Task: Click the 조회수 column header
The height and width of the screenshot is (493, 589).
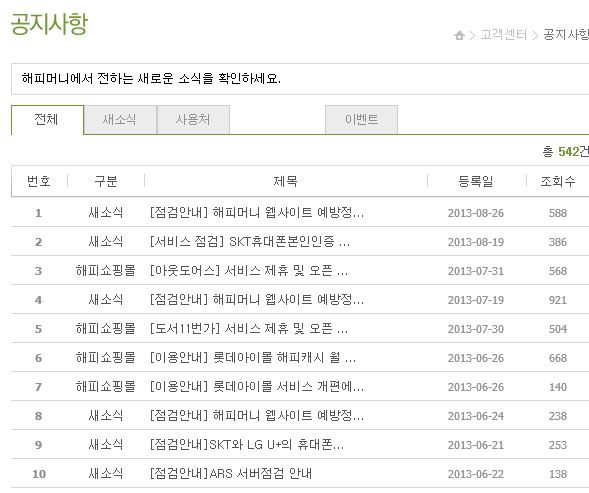Action: 558,181
